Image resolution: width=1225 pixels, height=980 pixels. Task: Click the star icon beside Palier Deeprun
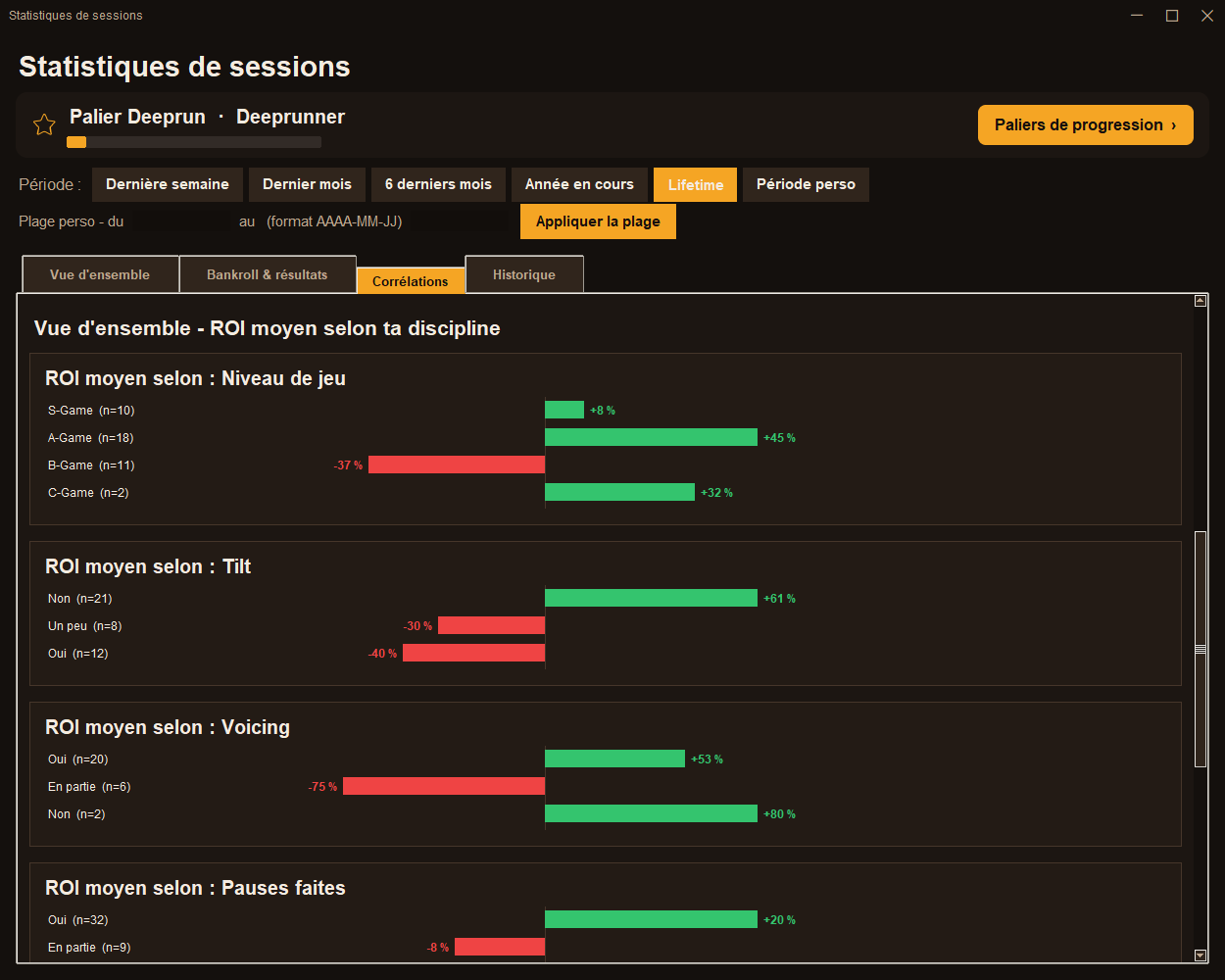click(x=44, y=124)
